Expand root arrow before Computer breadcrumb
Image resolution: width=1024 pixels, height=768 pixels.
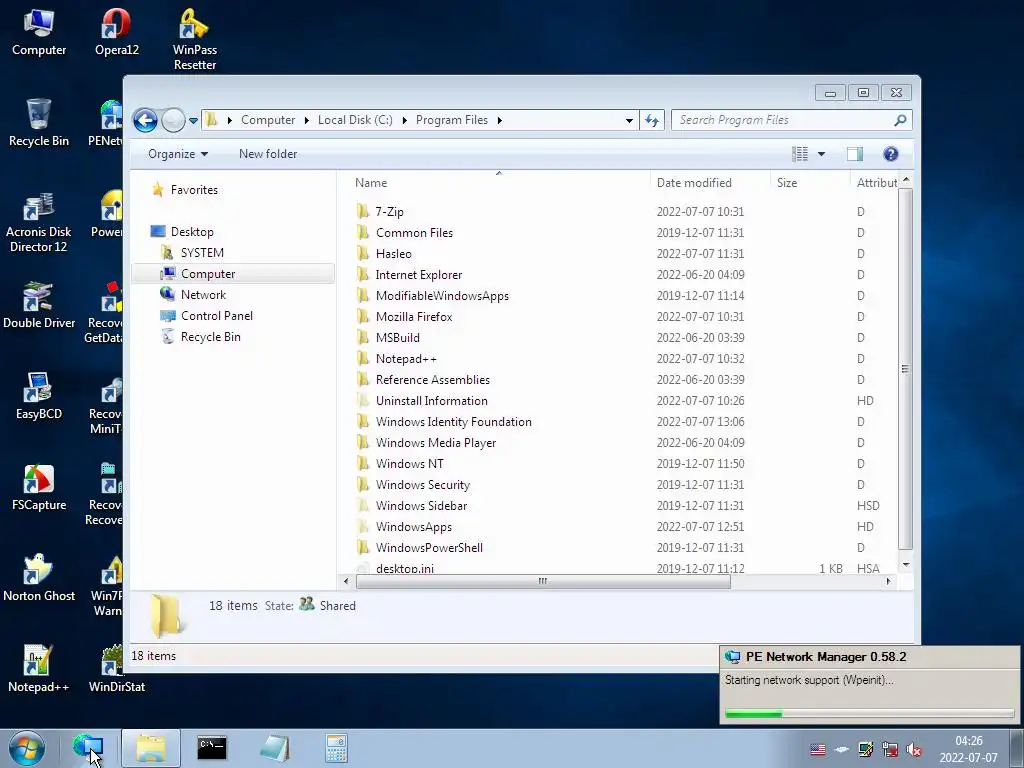coord(229,120)
